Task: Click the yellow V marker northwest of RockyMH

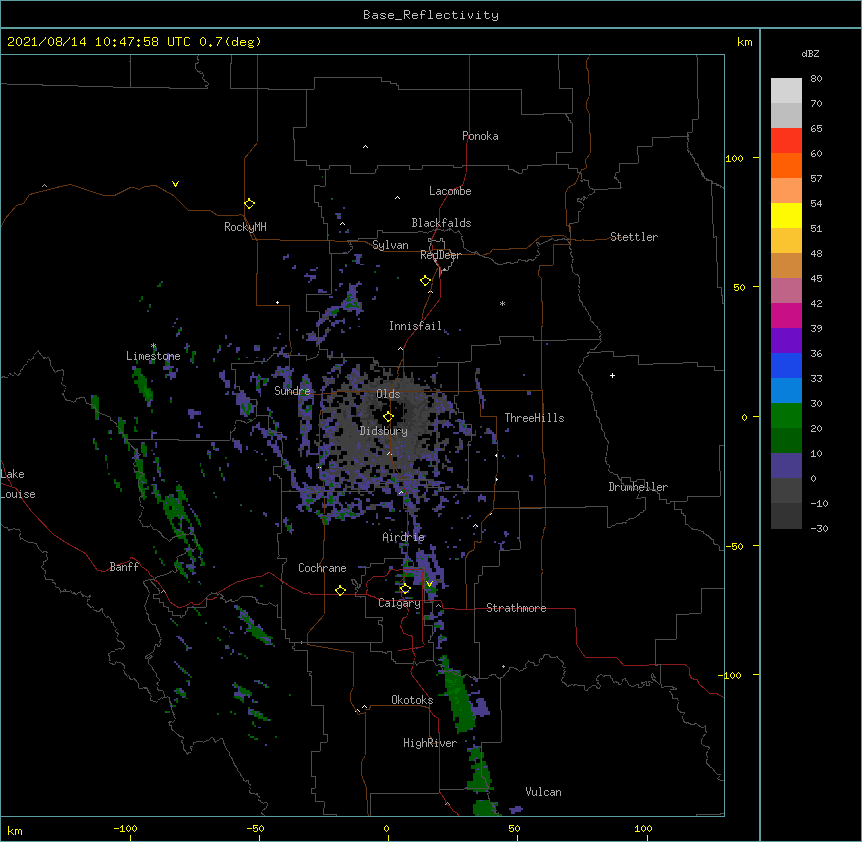Action: pos(175,184)
